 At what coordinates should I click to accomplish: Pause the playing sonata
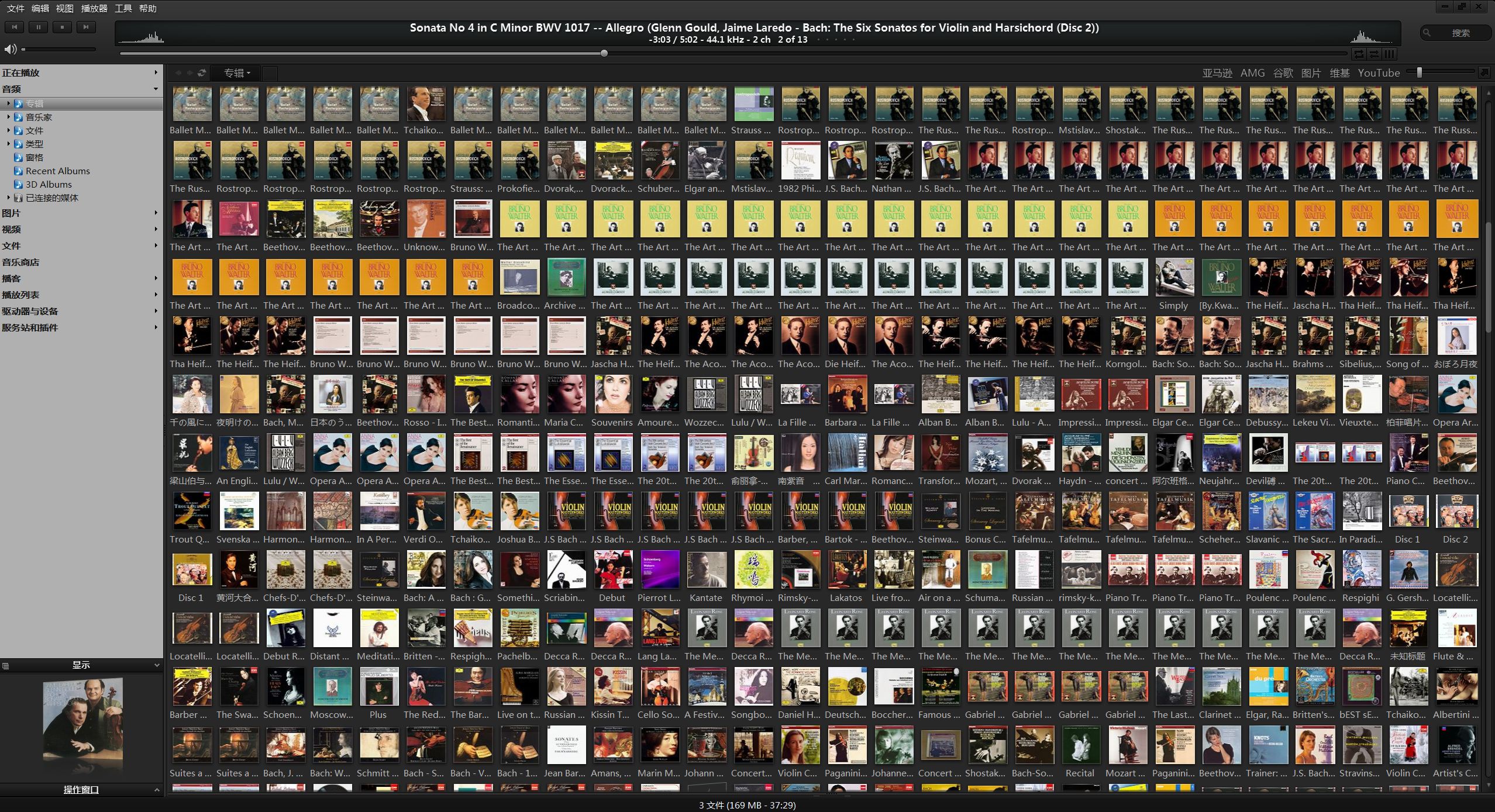click(x=39, y=27)
